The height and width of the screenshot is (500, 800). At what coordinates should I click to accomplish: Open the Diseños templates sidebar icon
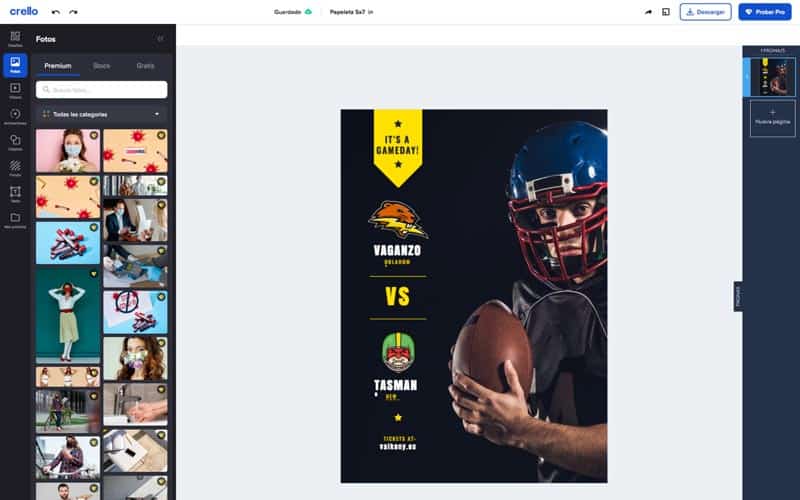tap(15, 39)
